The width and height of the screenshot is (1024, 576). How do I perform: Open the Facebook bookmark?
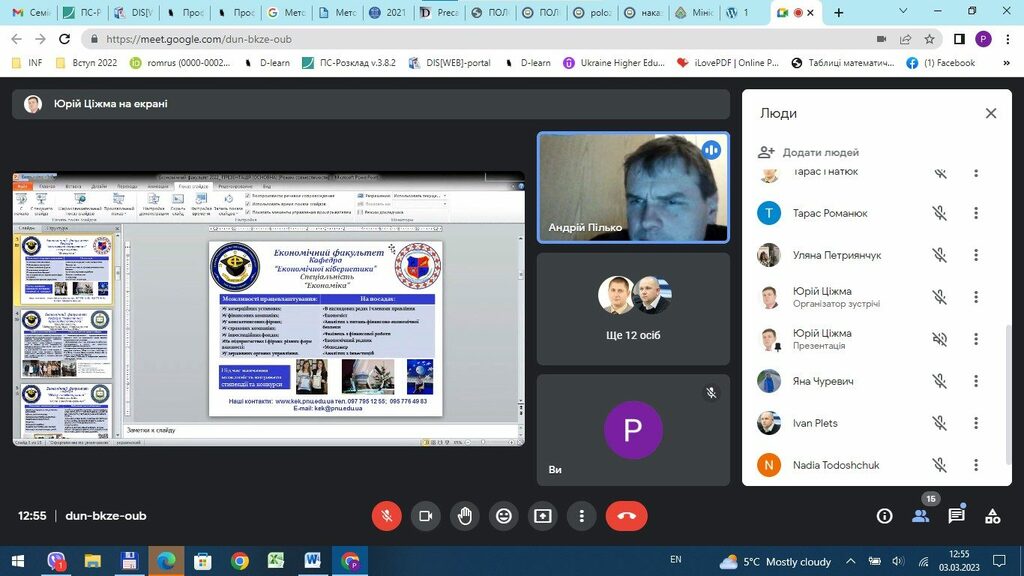pos(940,62)
